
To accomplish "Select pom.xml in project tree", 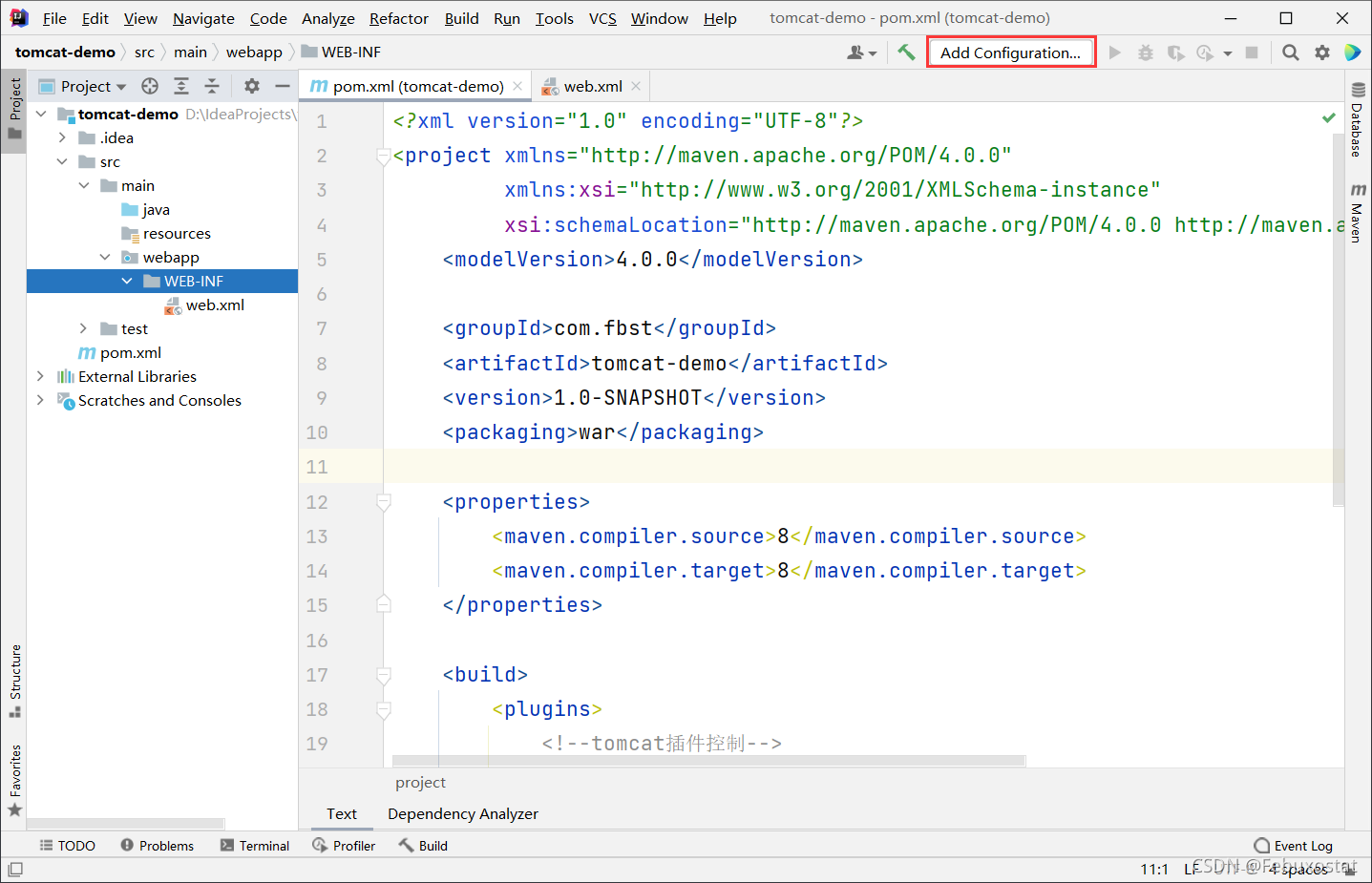I will point(131,352).
